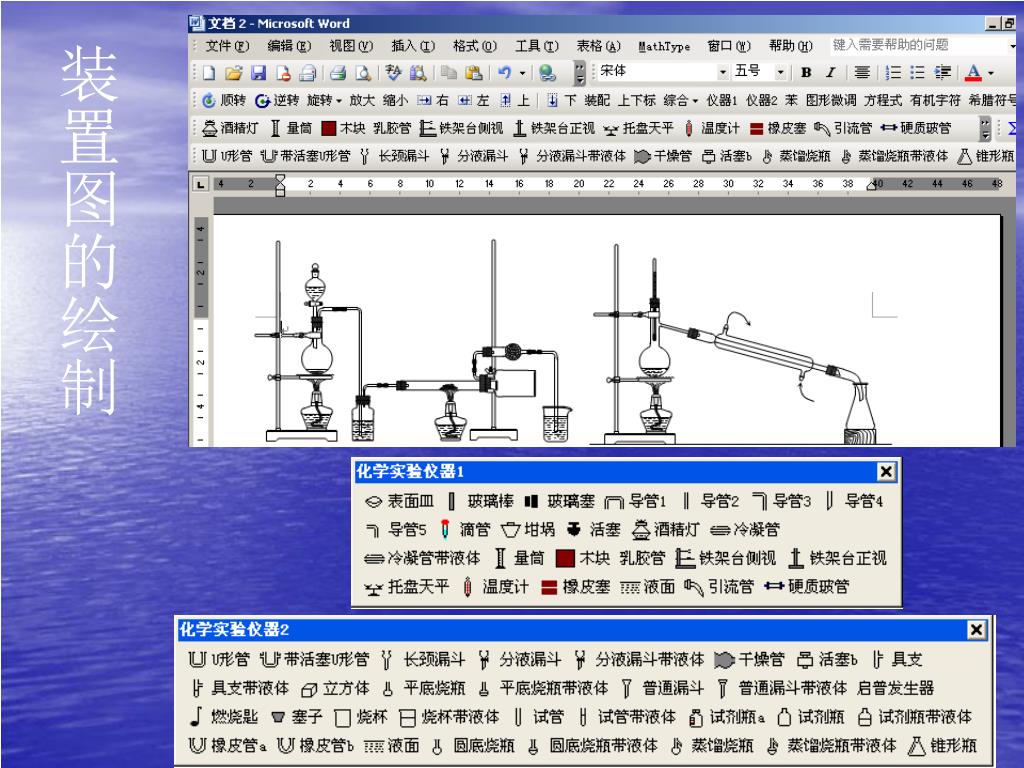Screen dimensions: 1024x768
Task: Toggle Bold formatting button
Action: (807, 72)
